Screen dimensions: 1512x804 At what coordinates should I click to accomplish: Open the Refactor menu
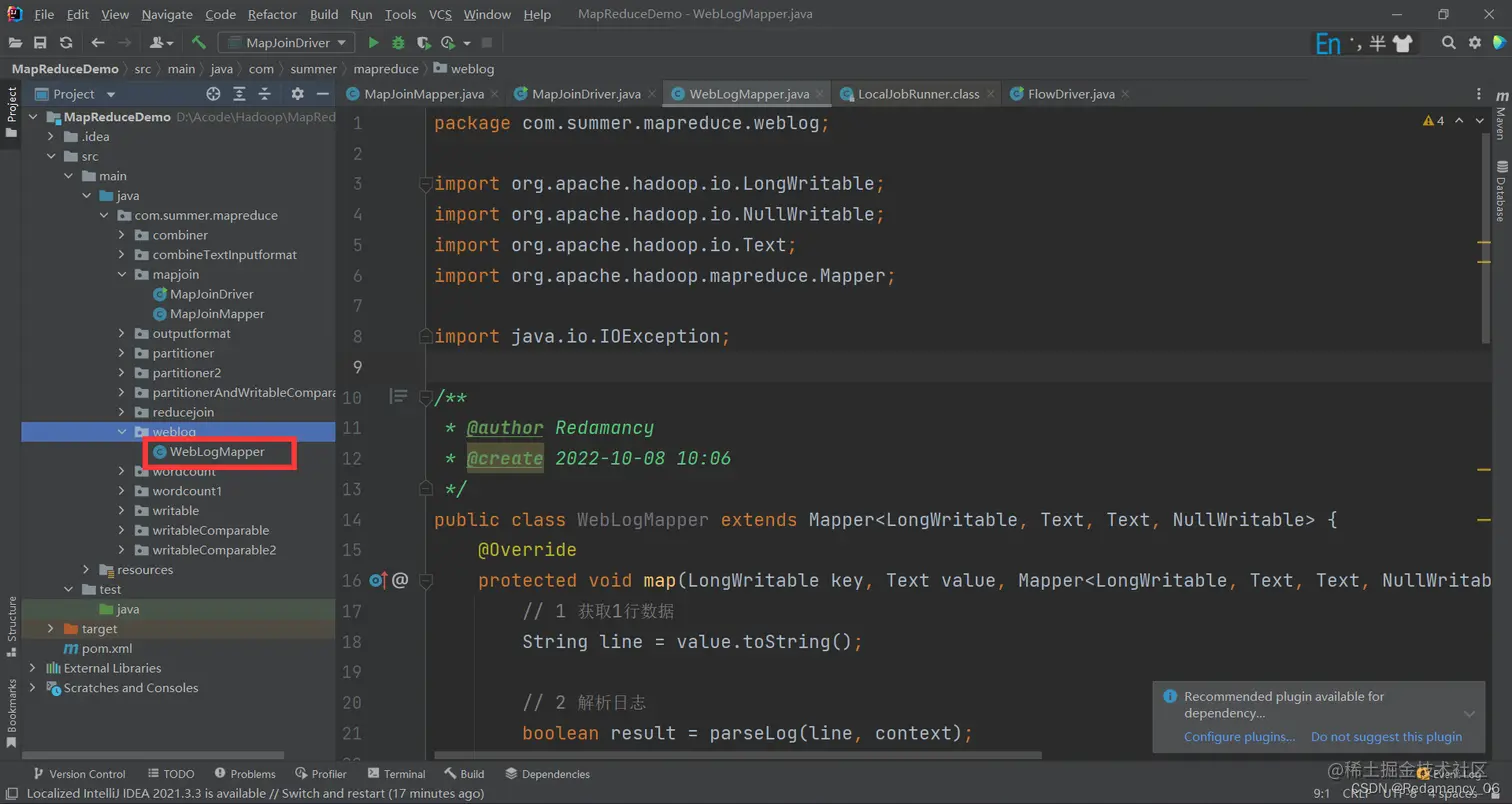272,14
